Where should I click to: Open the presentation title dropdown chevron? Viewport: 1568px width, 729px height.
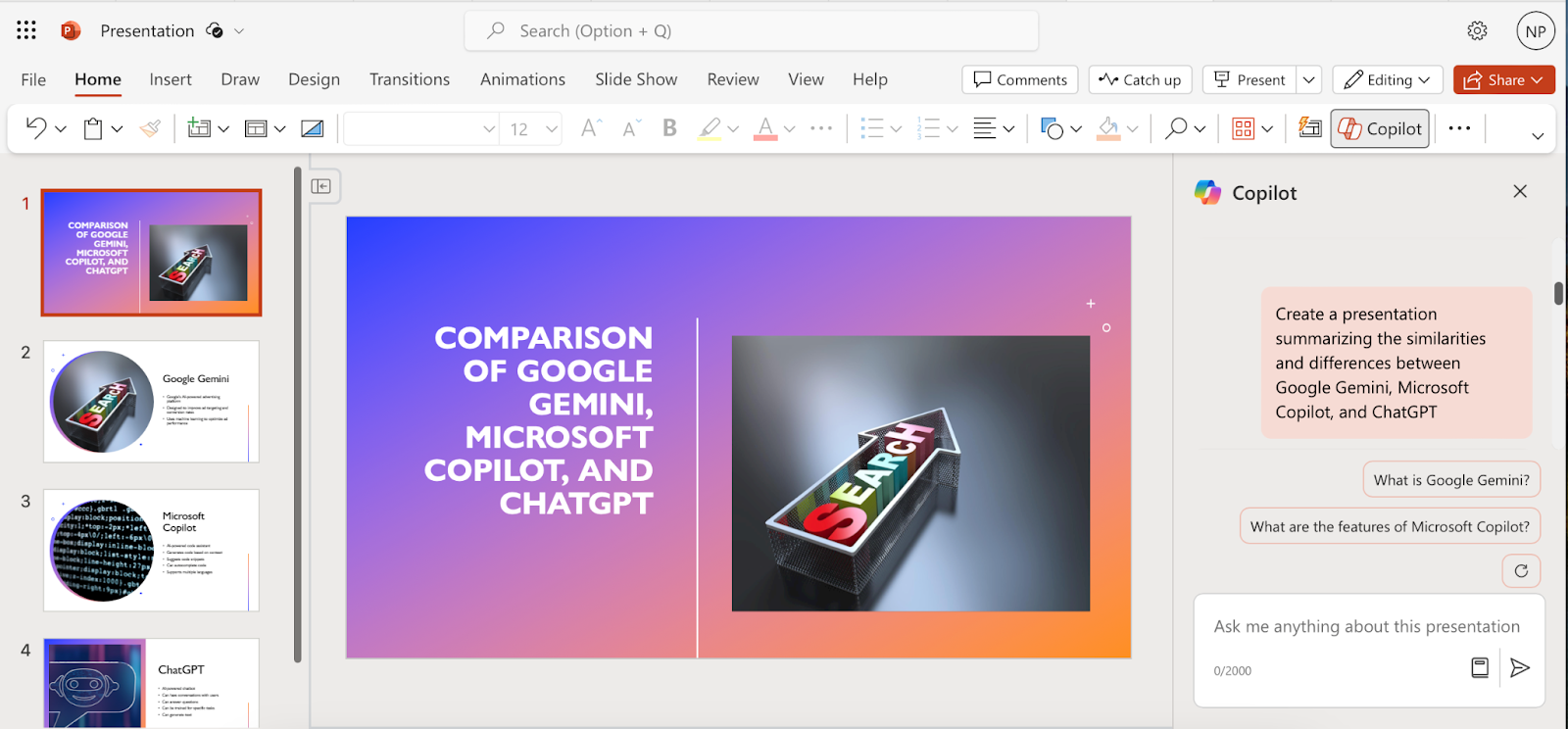tap(239, 31)
